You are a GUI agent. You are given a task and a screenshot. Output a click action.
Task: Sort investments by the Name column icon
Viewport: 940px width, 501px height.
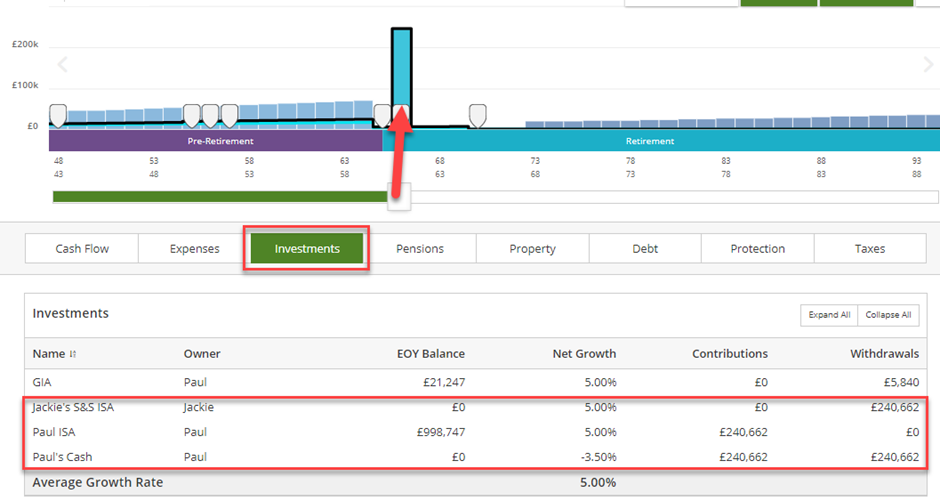pos(73,354)
